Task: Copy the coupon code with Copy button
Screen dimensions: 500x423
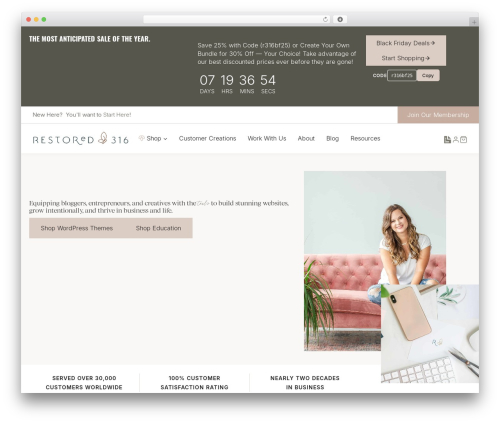Action: [428, 75]
